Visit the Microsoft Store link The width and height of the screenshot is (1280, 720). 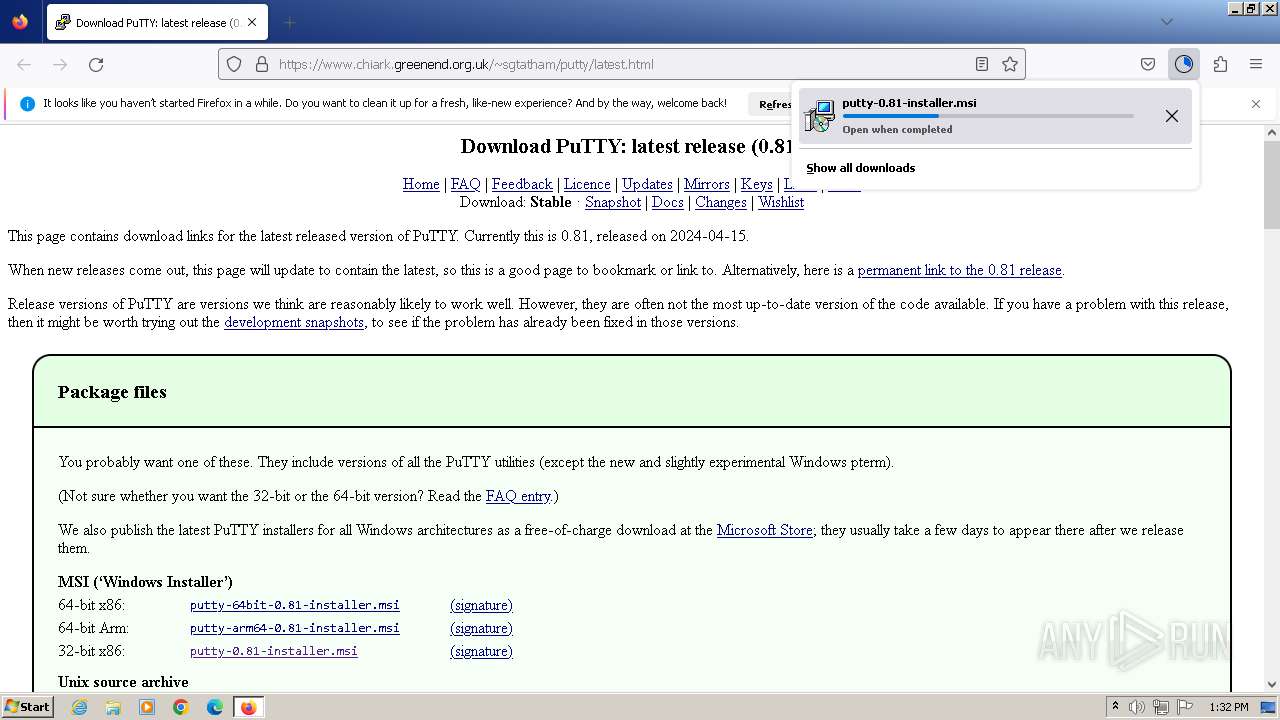(765, 530)
